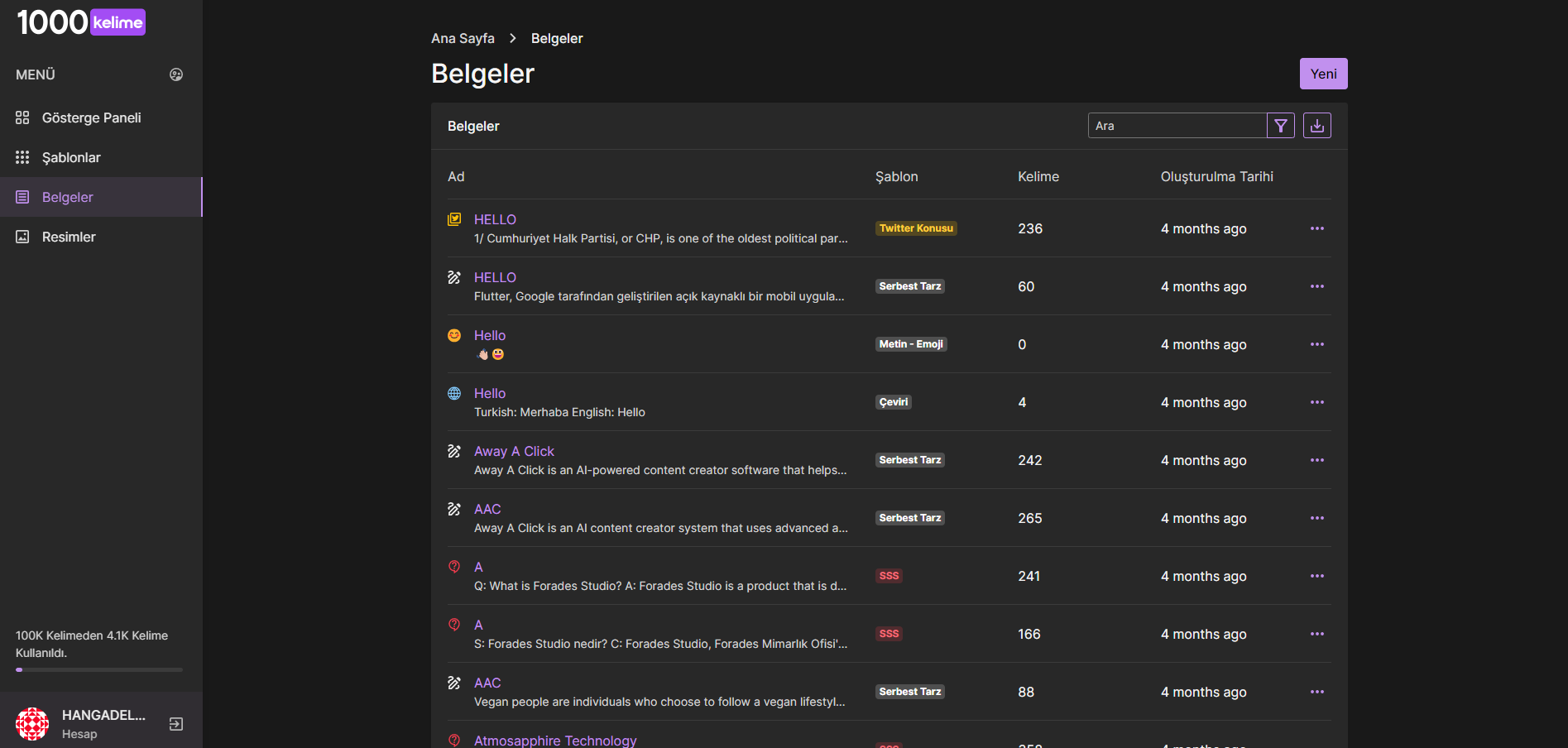The image size is (1568, 748).
Task: Focus the Ara search field
Action: point(1176,126)
